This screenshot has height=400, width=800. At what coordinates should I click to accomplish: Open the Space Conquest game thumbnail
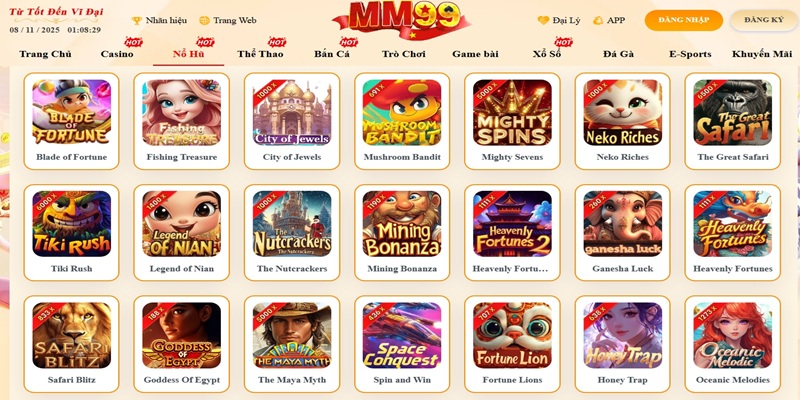pos(402,335)
